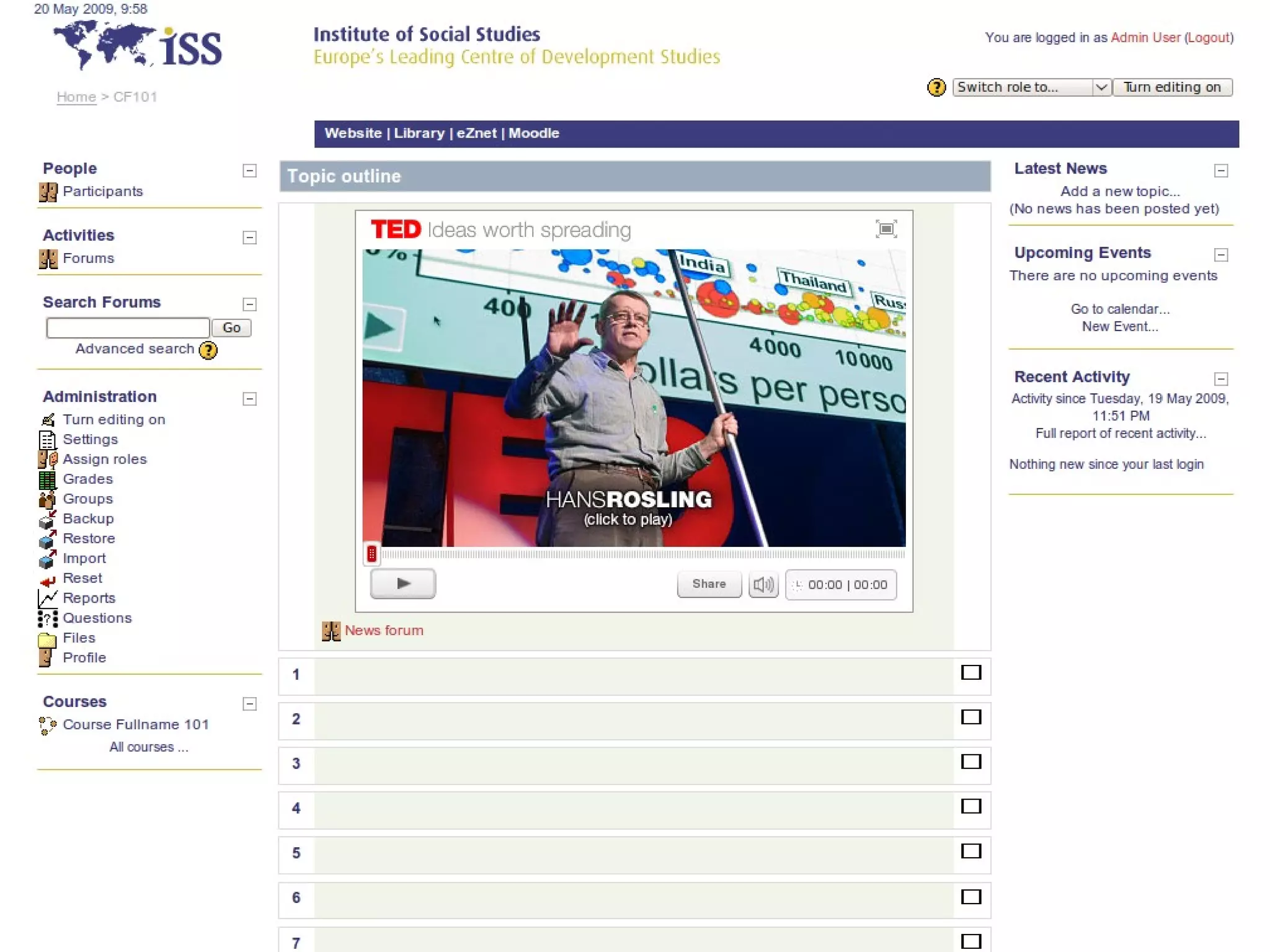Click the Course Fullname 101 icon
This screenshot has width=1270, height=952.
click(x=48, y=725)
